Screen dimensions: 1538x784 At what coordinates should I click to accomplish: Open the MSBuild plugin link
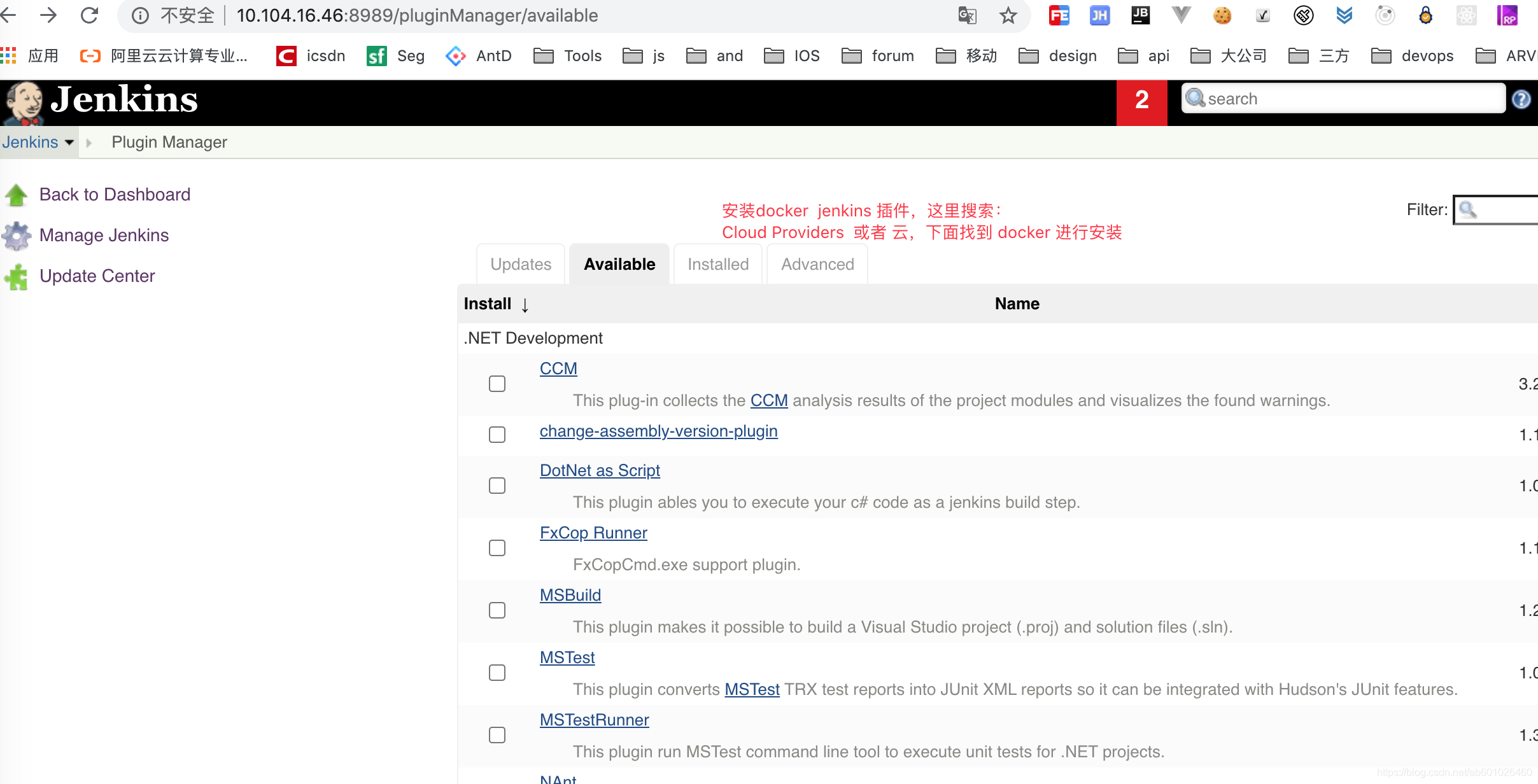pyautogui.click(x=570, y=596)
